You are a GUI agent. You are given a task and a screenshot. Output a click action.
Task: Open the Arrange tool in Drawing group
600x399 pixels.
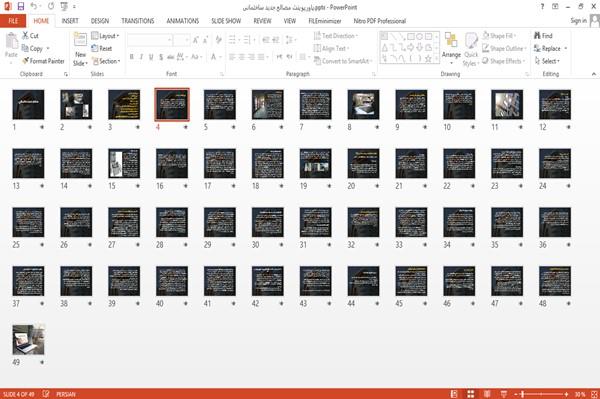tap(451, 49)
